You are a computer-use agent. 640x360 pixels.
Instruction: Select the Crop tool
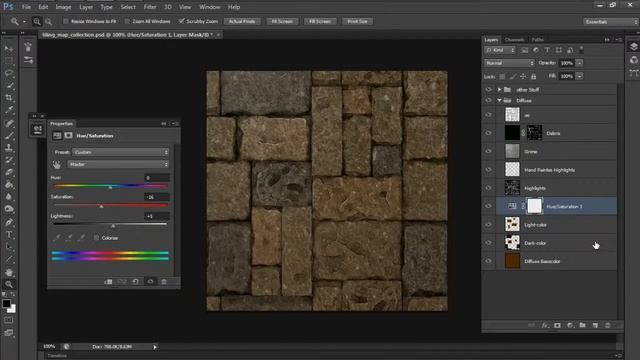click(x=9, y=98)
